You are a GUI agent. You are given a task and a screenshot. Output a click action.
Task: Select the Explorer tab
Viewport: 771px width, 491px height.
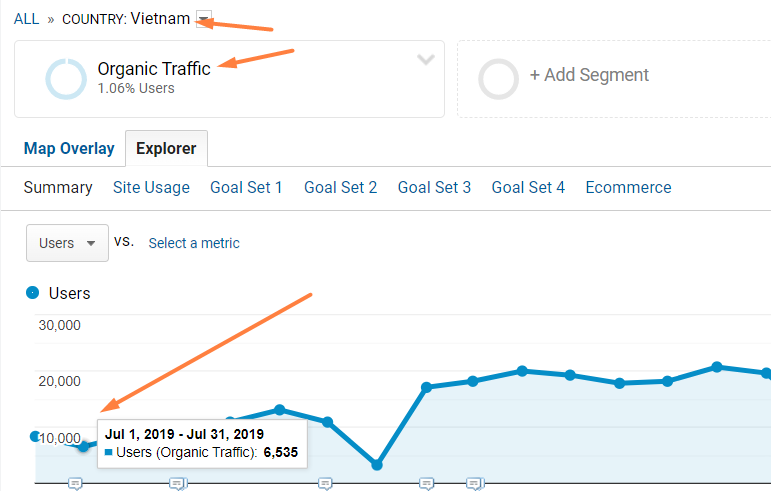pos(166,148)
